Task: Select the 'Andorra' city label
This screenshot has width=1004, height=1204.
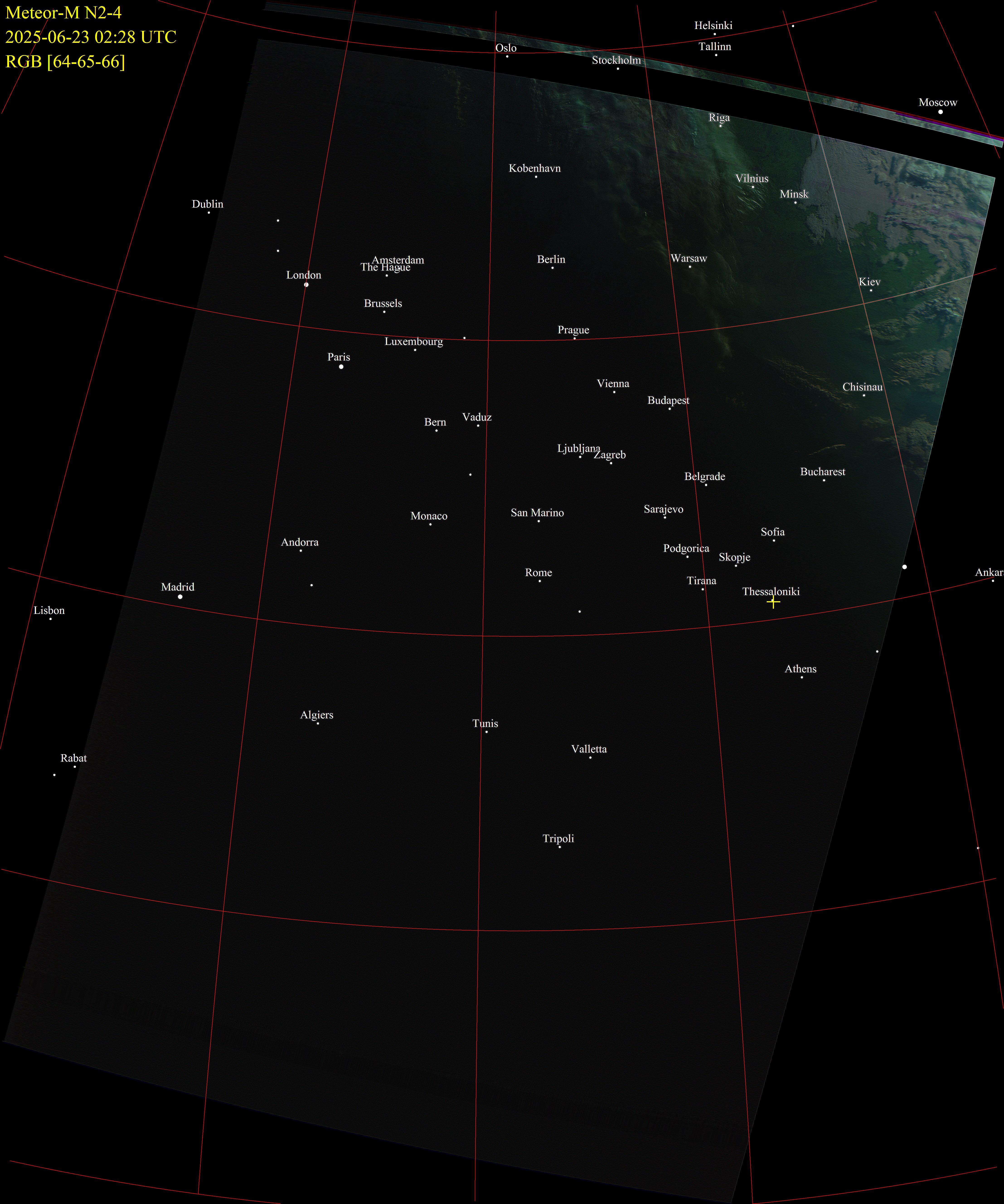Action: (x=299, y=542)
